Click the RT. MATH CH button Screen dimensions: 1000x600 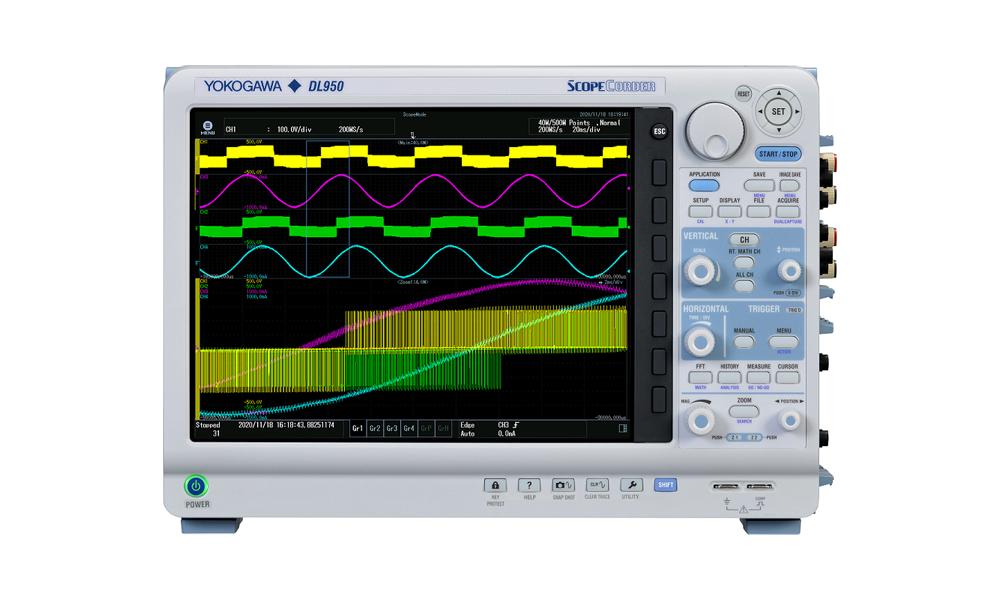[x=744, y=262]
